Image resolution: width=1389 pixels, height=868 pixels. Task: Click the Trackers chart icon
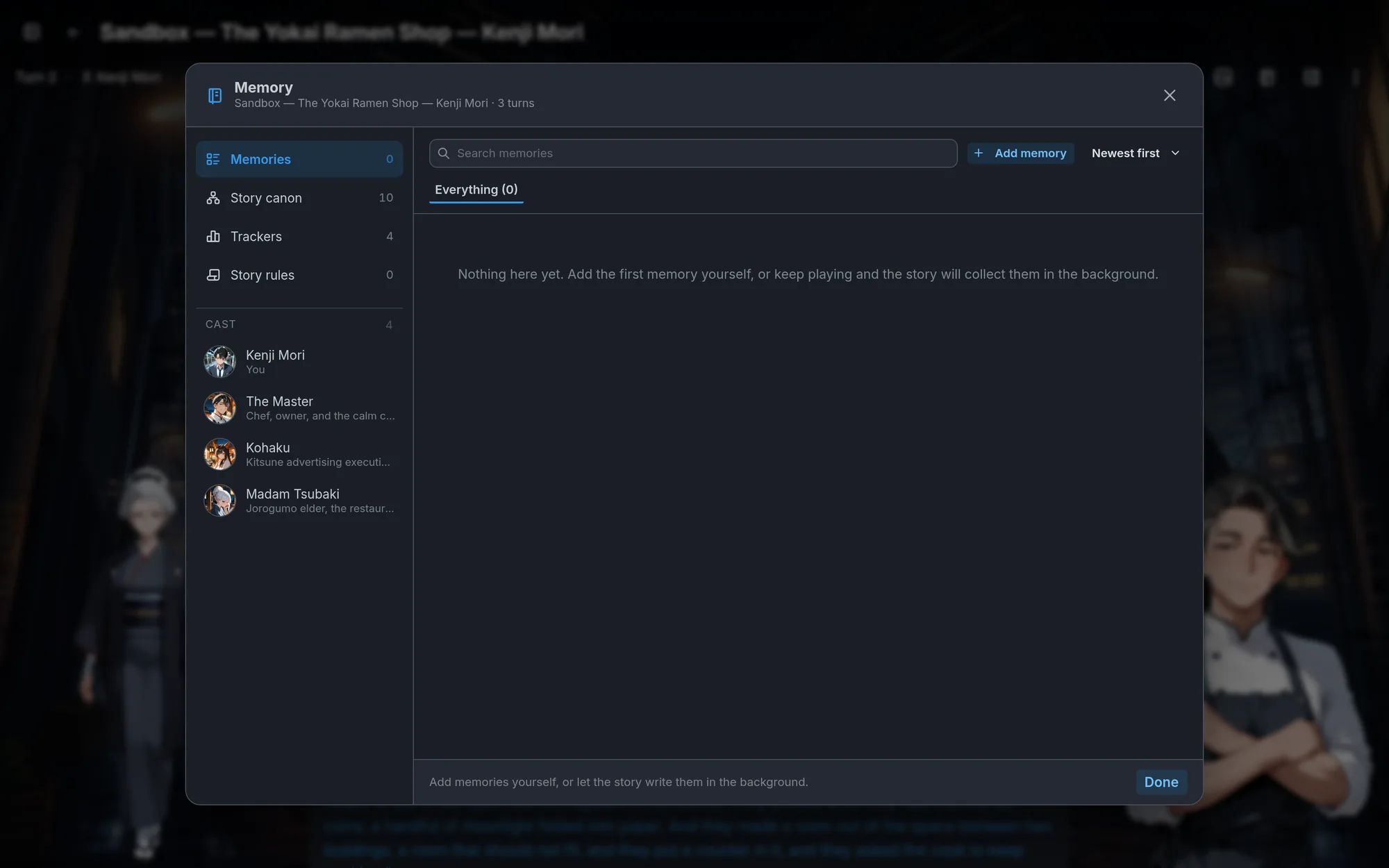coord(213,236)
